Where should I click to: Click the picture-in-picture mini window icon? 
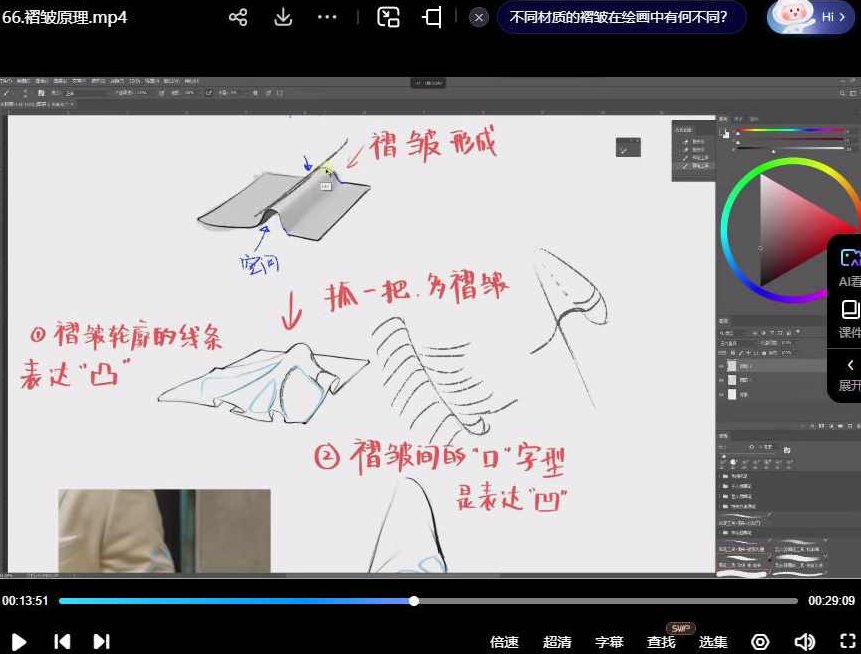(388, 17)
